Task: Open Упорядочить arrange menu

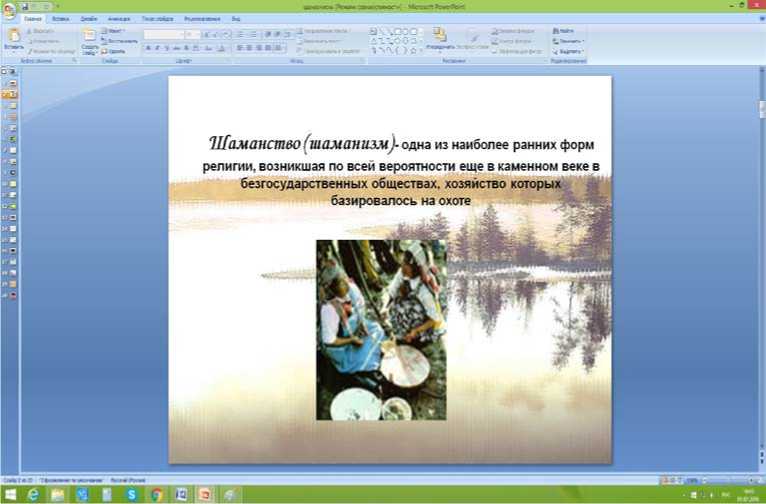Action: click(440, 39)
